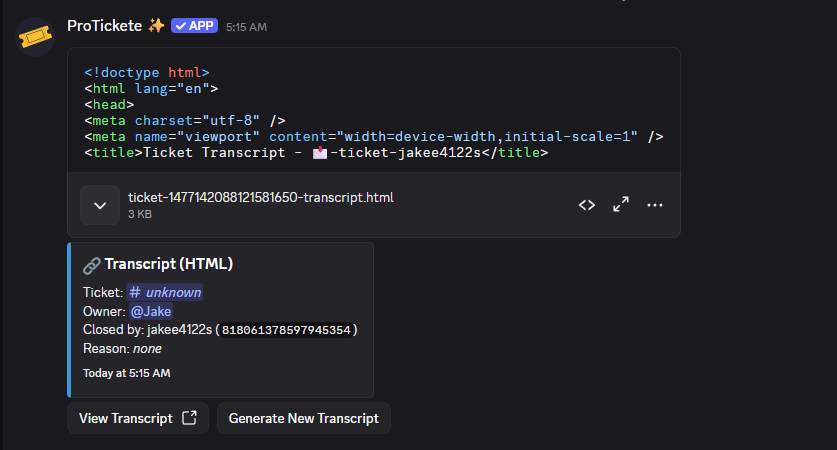Open the @Jake user mention

tap(151, 311)
